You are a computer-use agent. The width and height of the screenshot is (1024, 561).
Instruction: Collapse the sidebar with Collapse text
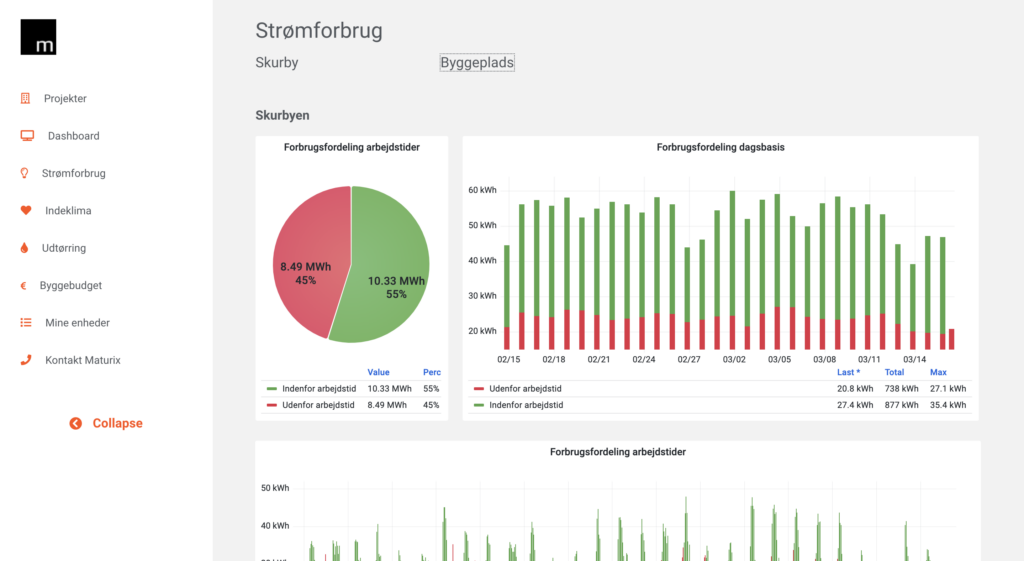[118, 423]
